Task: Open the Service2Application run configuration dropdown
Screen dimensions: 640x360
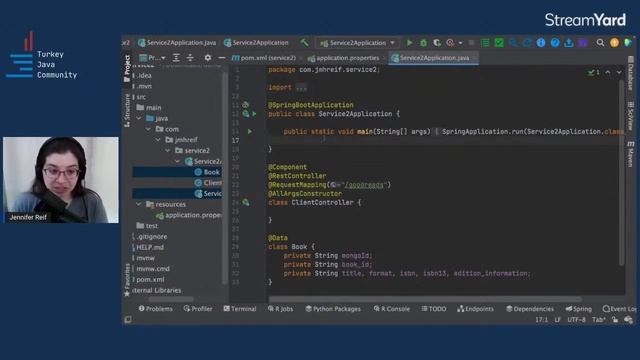Action: (x=358, y=42)
